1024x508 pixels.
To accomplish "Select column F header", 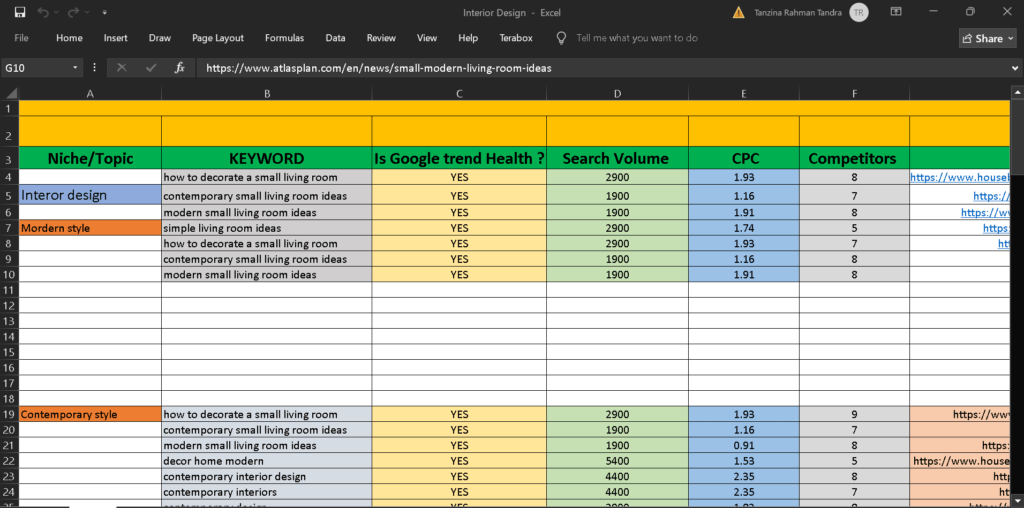I will point(854,93).
